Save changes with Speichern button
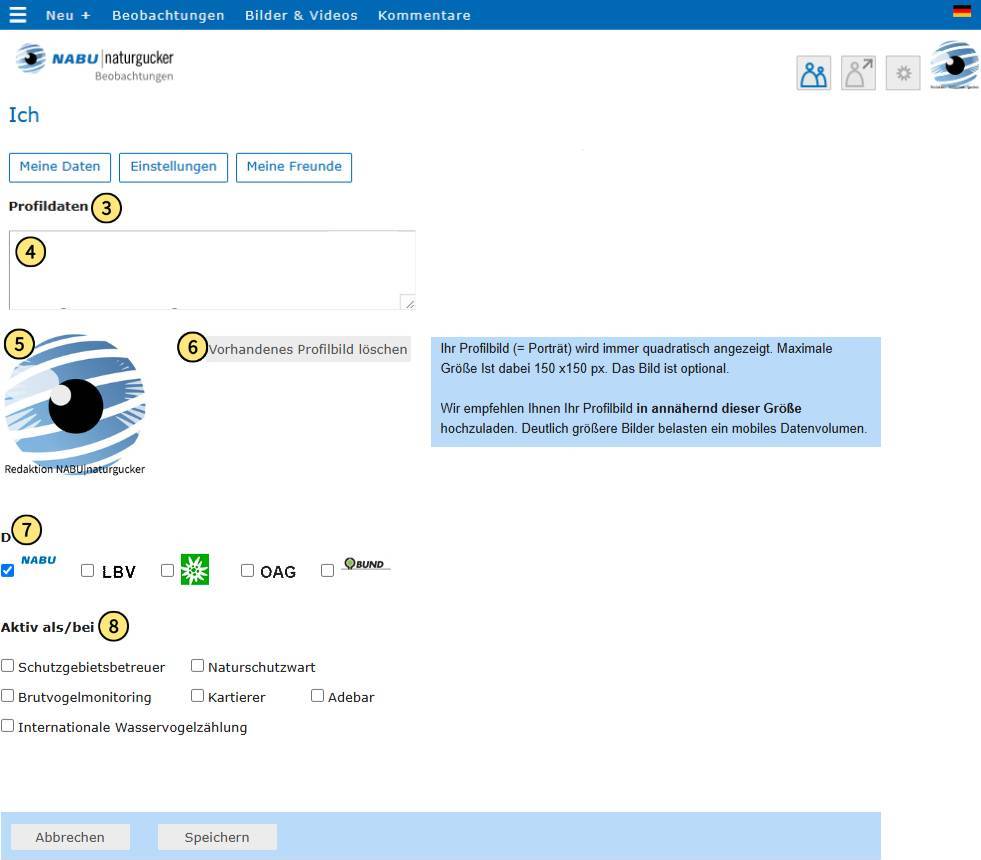Viewport: 981px width, 860px height. coord(216,837)
